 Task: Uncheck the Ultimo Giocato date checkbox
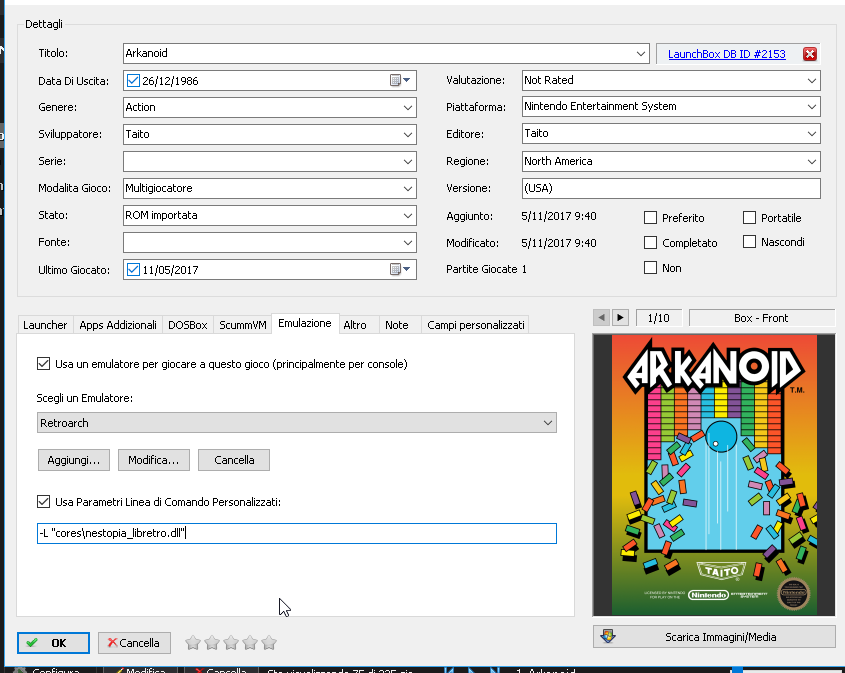(133, 269)
